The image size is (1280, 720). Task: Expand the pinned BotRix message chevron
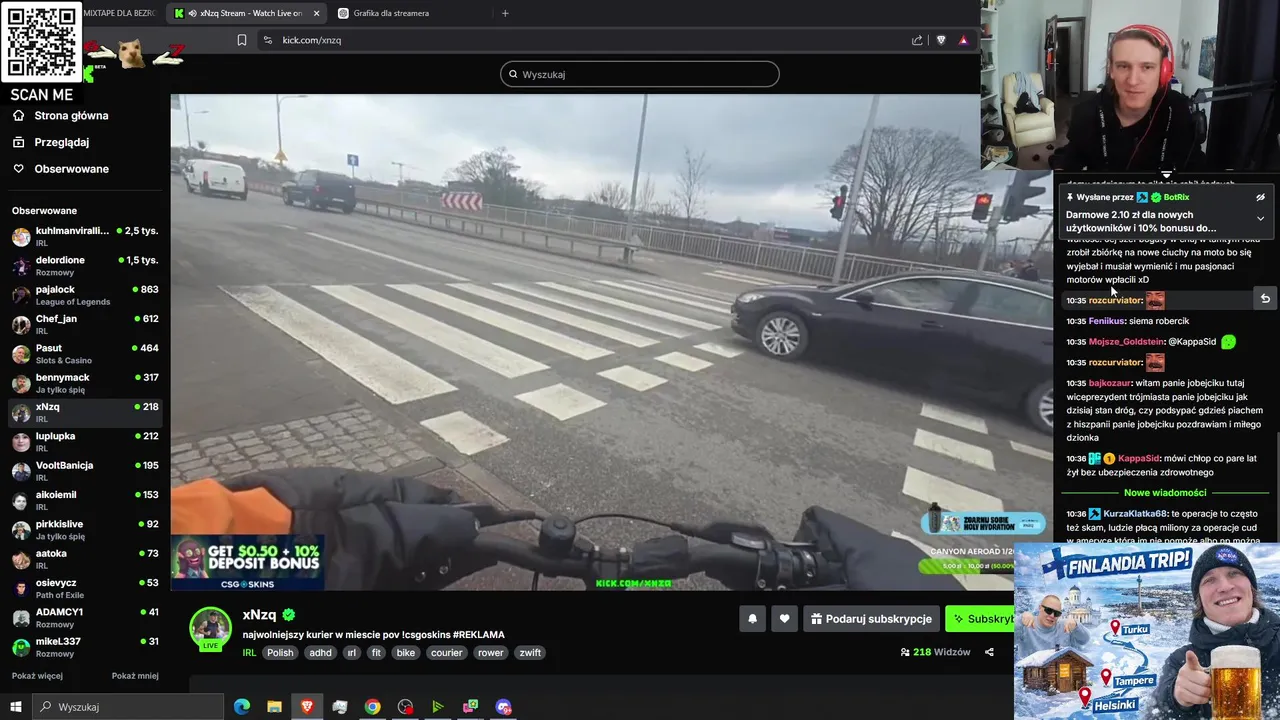(1260, 218)
